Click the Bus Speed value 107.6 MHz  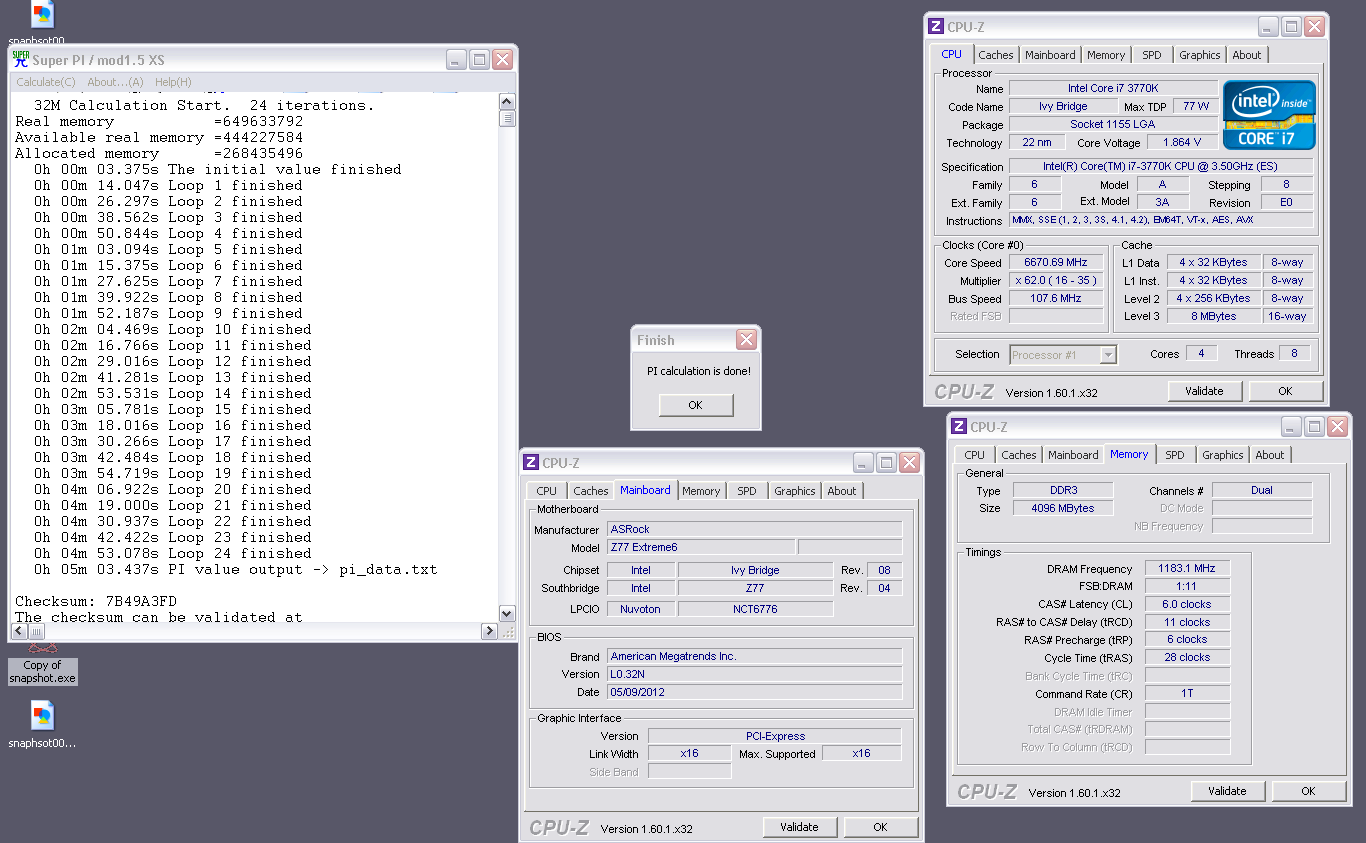click(1055, 299)
